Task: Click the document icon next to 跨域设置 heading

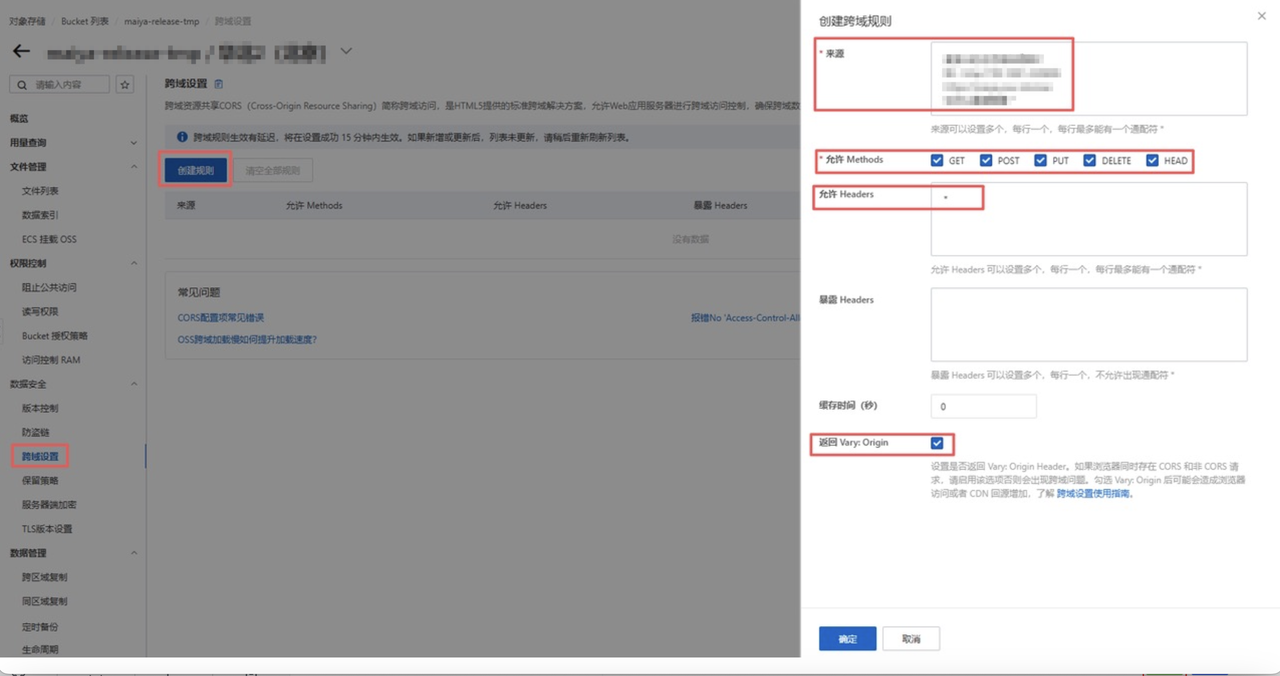Action: tap(219, 84)
